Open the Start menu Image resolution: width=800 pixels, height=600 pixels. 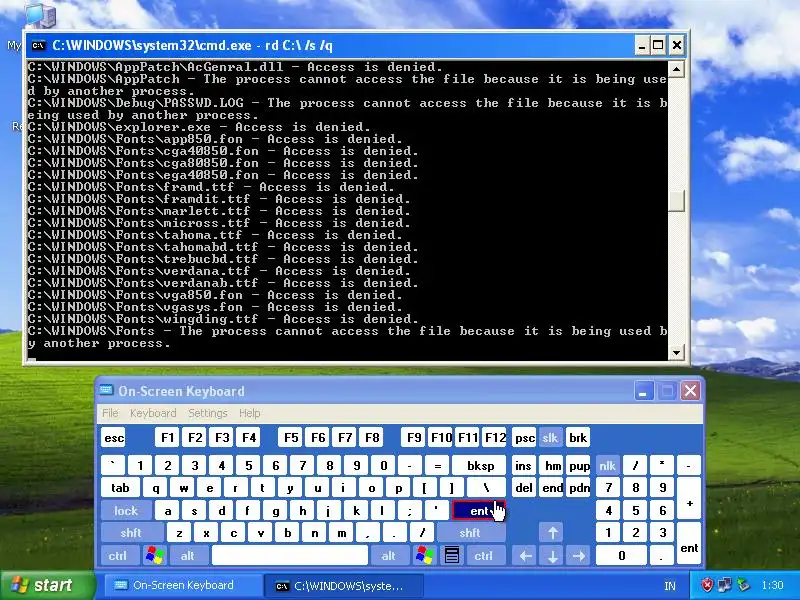pos(47,585)
